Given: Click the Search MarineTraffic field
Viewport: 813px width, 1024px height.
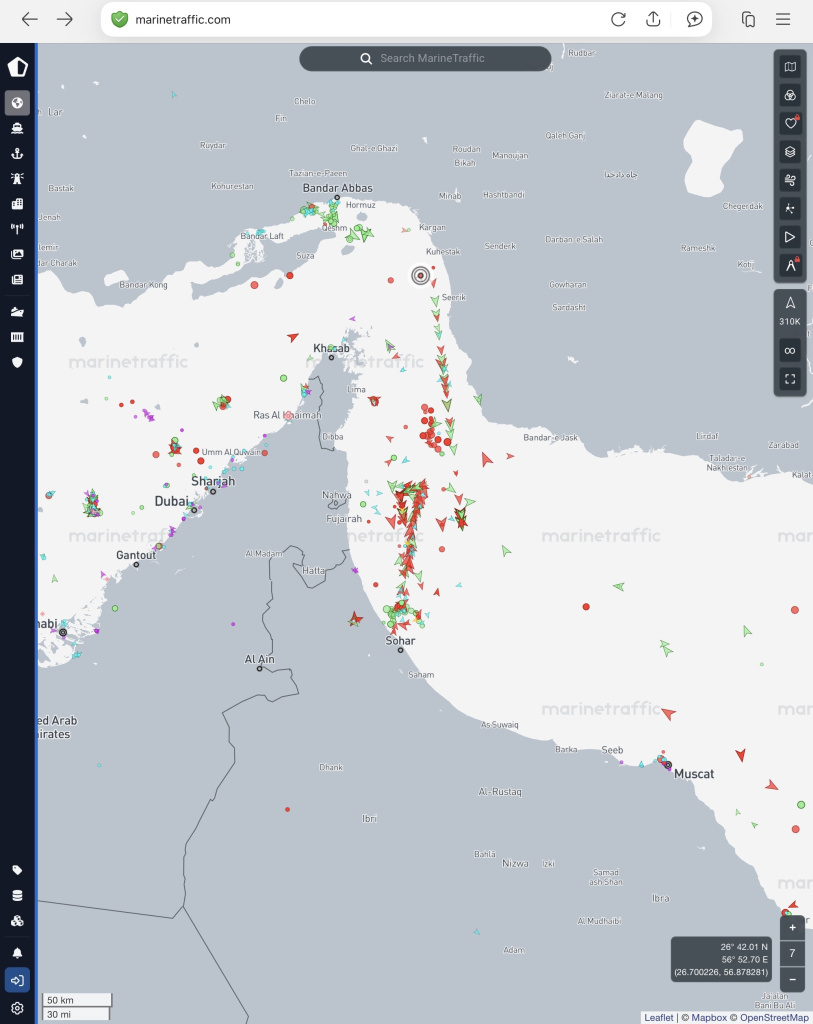Looking at the screenshot, I should click(425, 58).
